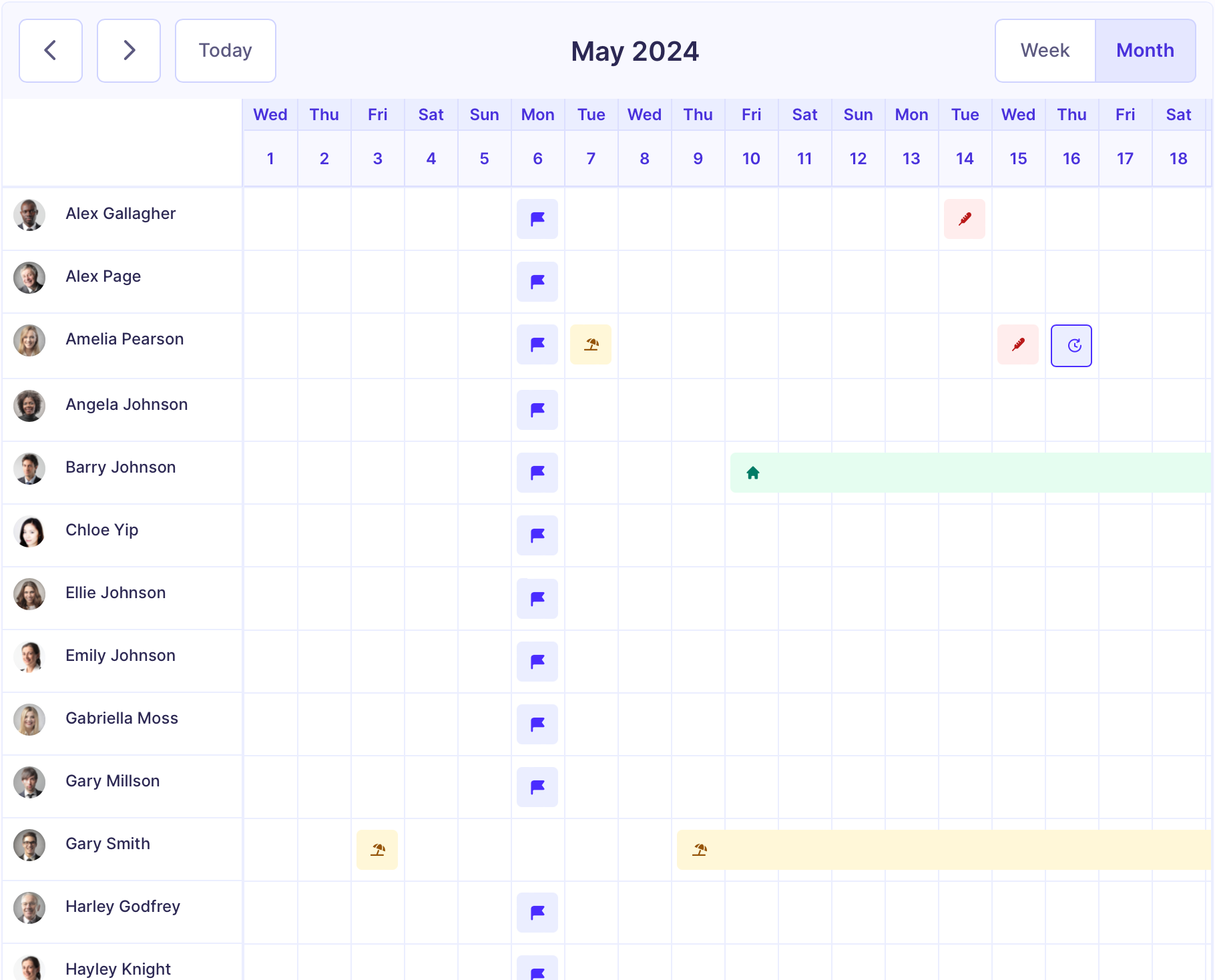
Task: Open Gary Smith's long holiday bar
Action: (941, 850)
